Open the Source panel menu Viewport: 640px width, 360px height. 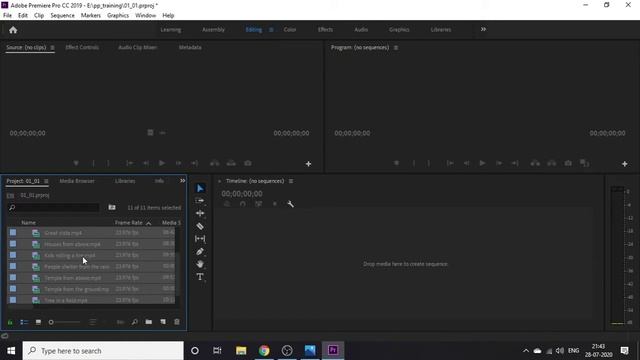(52, 47)
